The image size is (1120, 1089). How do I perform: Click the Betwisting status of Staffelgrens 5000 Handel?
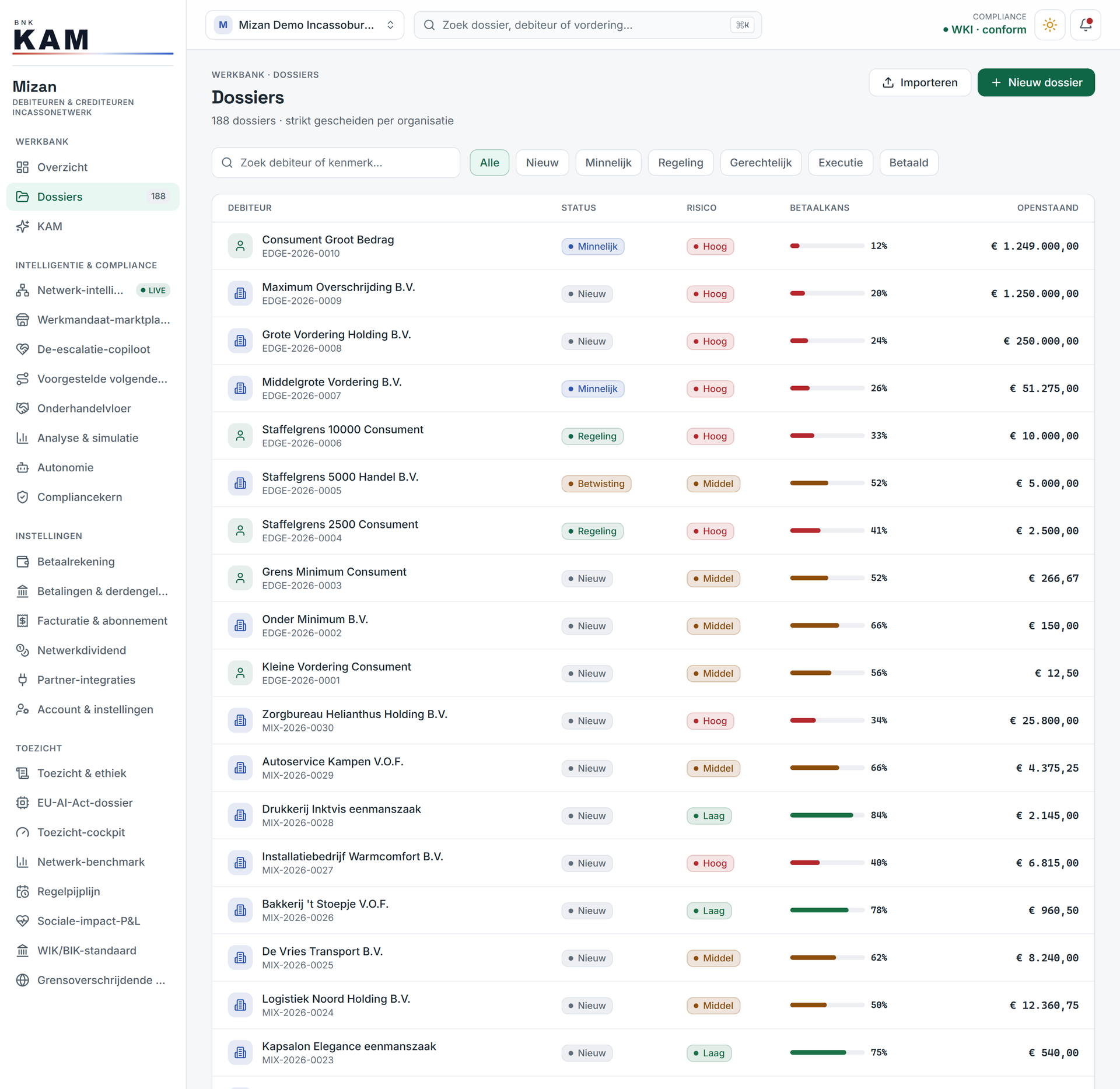tap(596, 484)
